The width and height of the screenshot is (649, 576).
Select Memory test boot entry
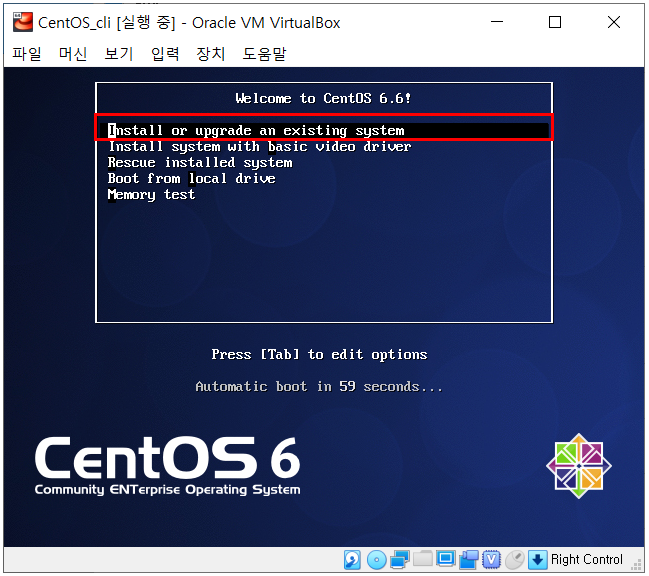[x=151, y=194]
